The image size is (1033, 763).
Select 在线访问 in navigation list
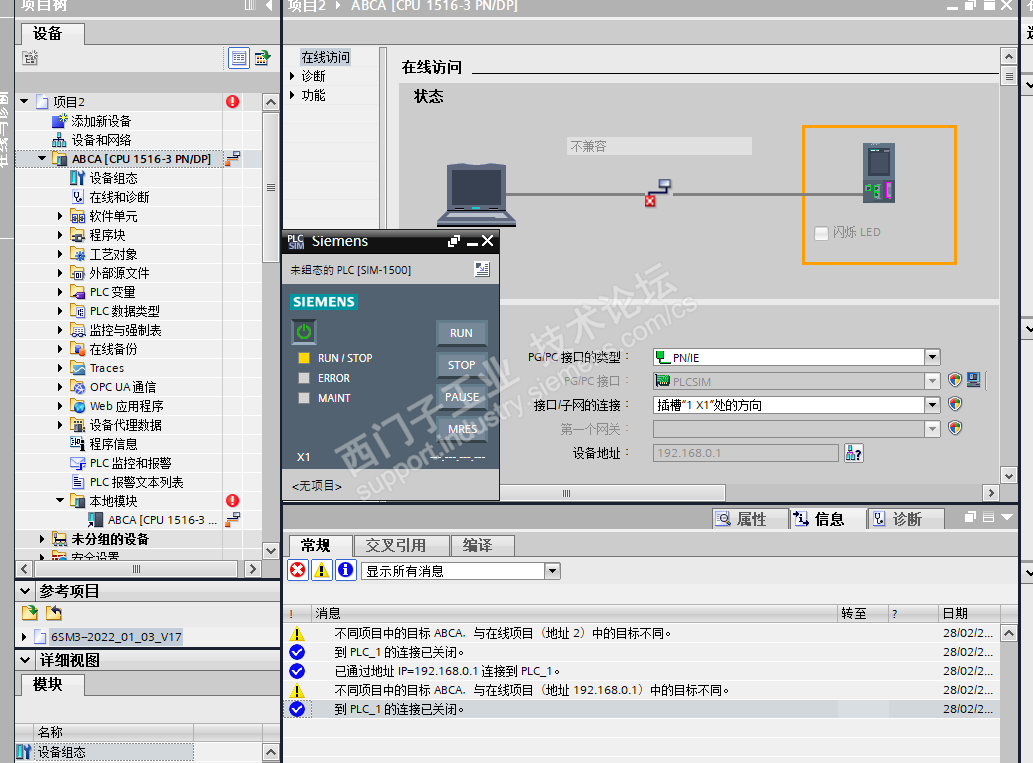325,57
